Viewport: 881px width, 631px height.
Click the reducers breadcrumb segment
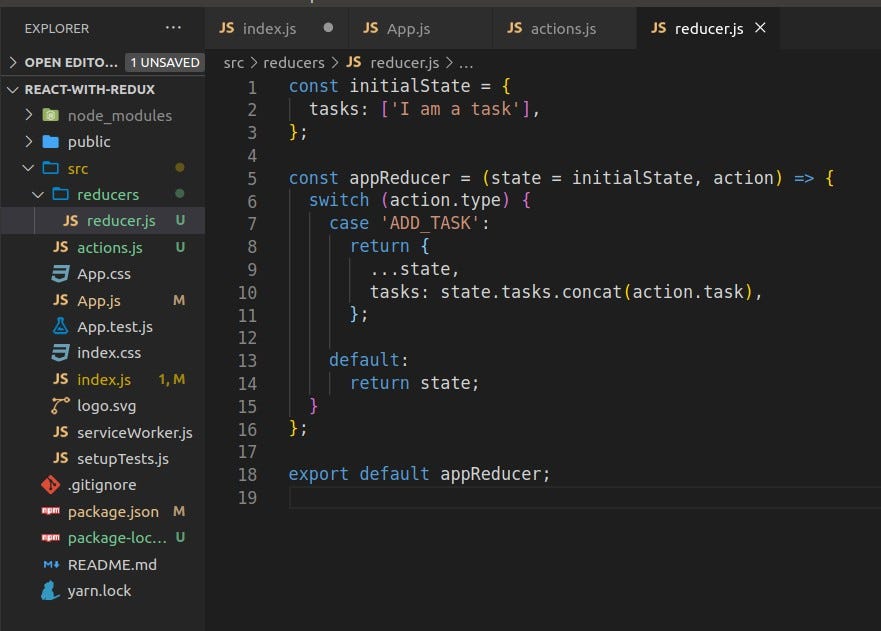[294, 62]
